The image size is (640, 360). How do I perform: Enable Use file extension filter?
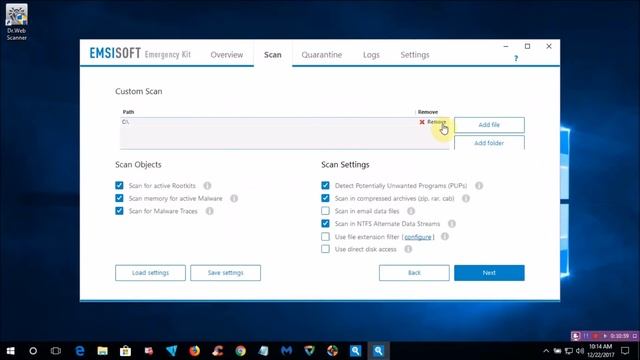(325, 236)
